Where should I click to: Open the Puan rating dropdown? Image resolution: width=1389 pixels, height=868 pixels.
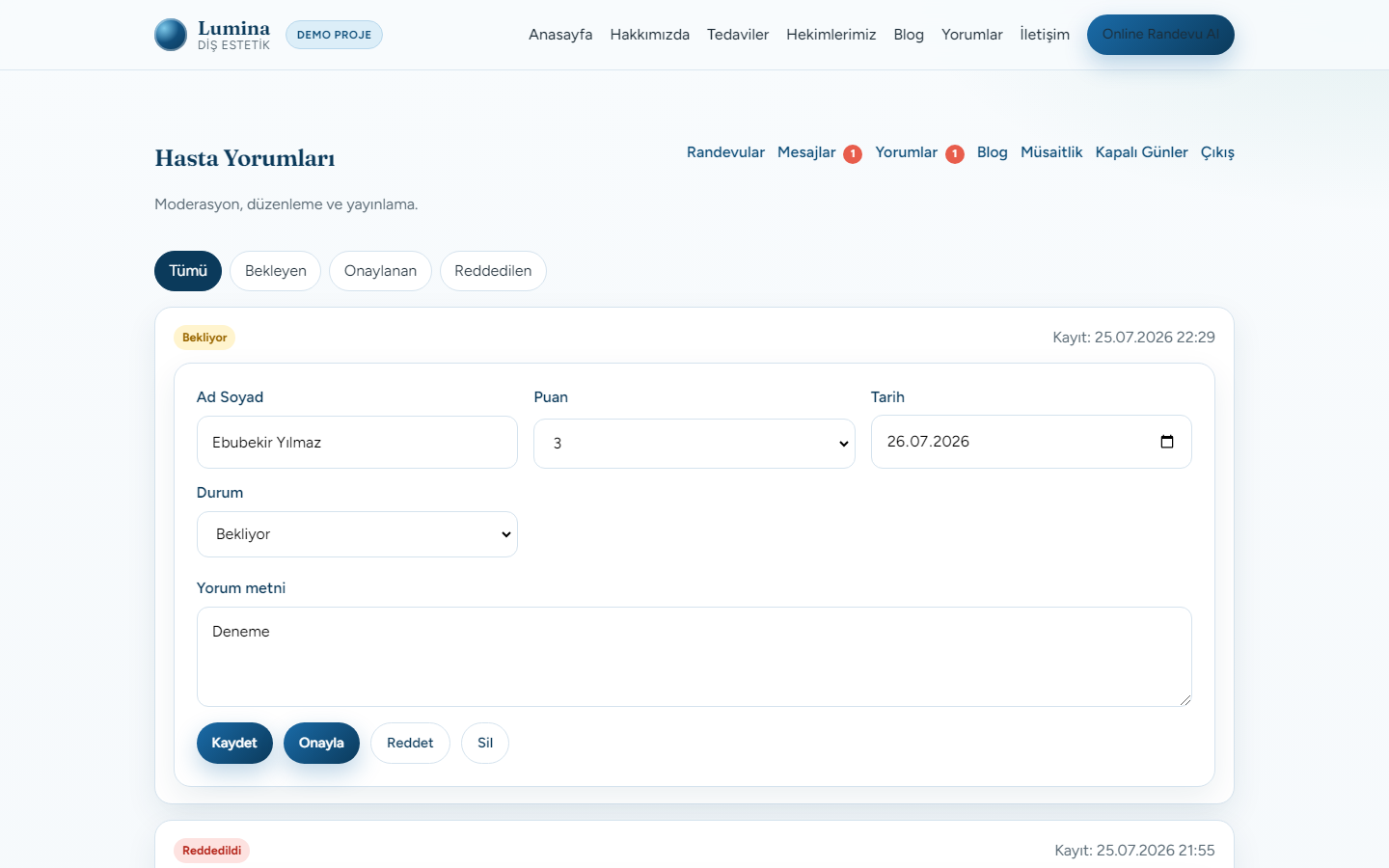click(694, 444)
